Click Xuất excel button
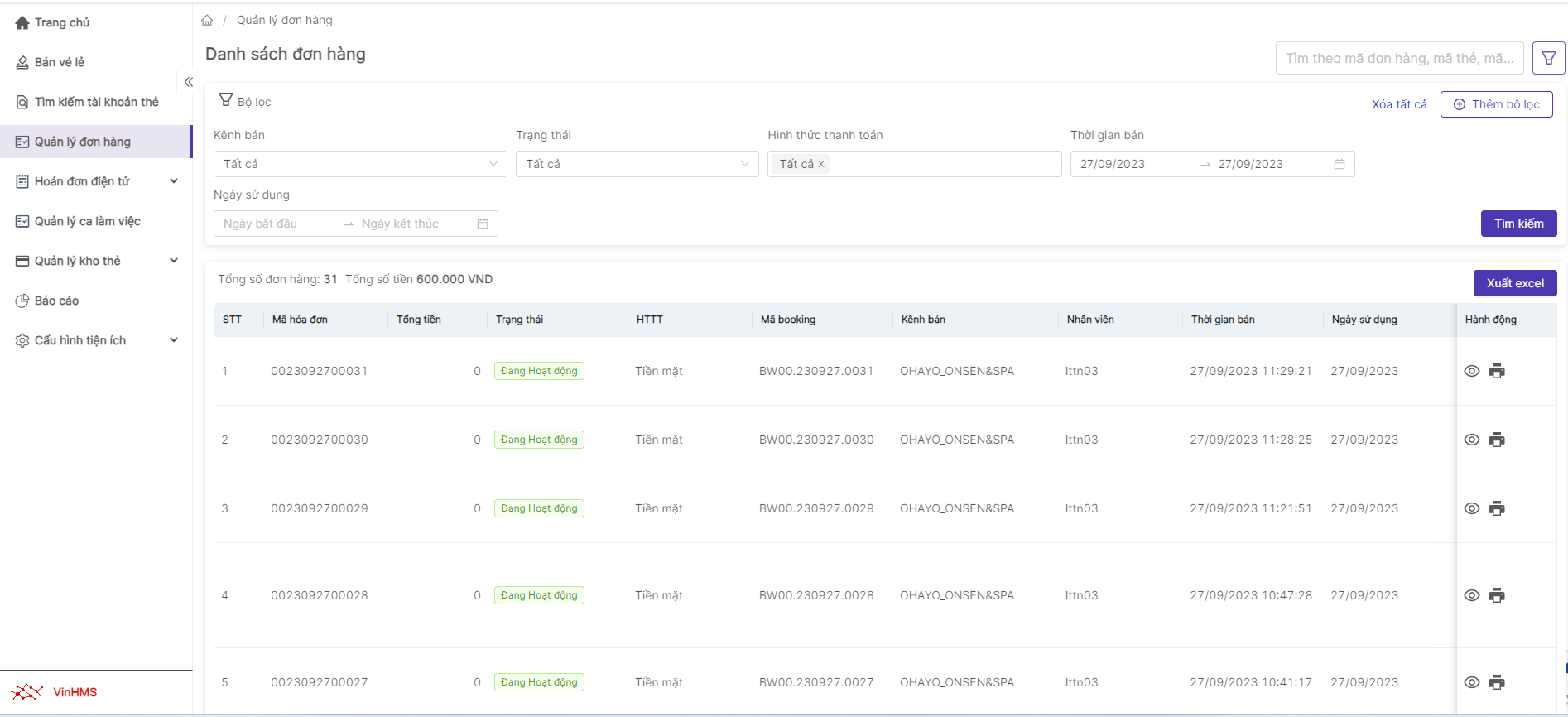Screen dimensions: 1568x717 tap(1514, 283)
